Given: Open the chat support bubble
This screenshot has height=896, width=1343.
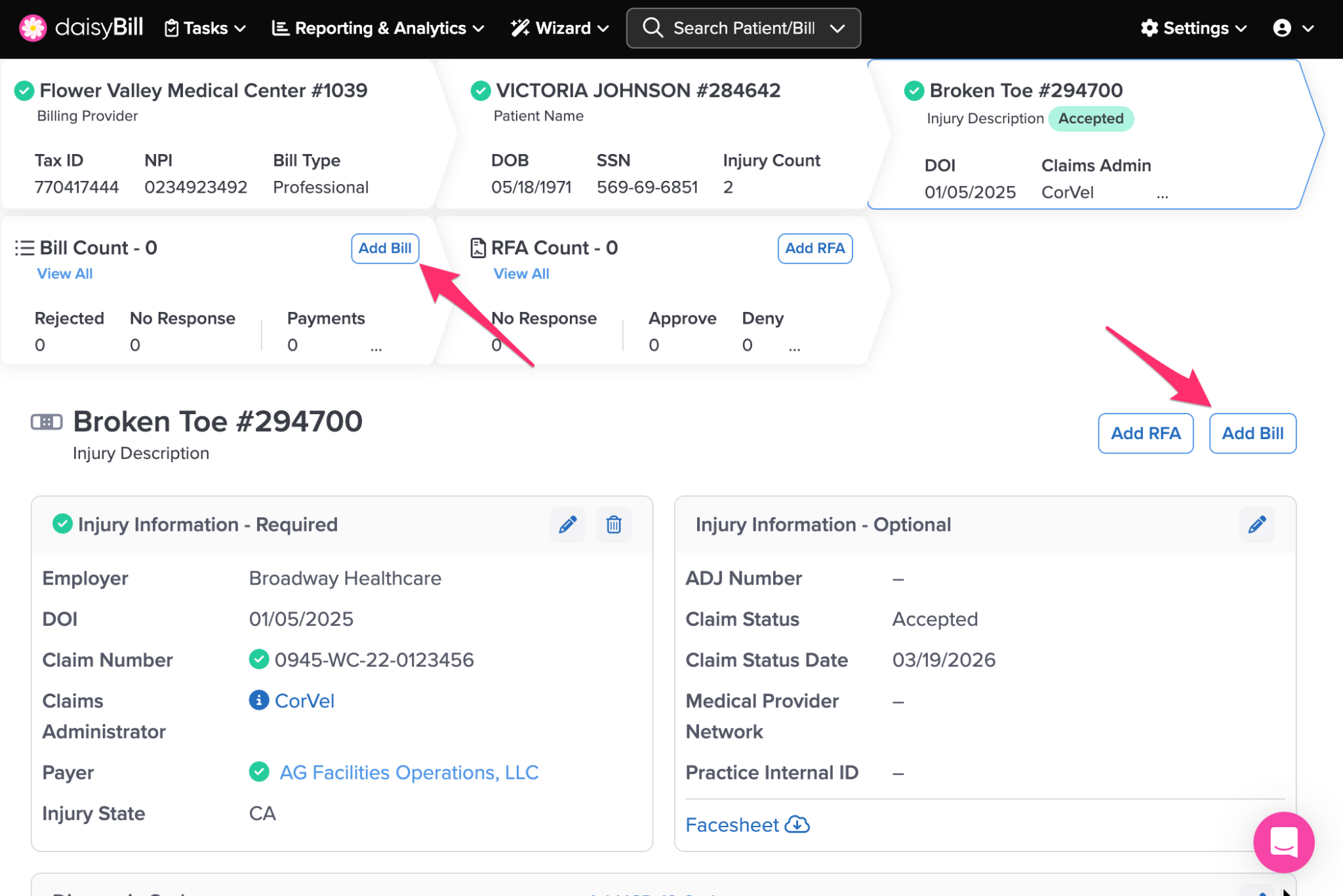Looking at the screenshot, I should [1283, 842].
